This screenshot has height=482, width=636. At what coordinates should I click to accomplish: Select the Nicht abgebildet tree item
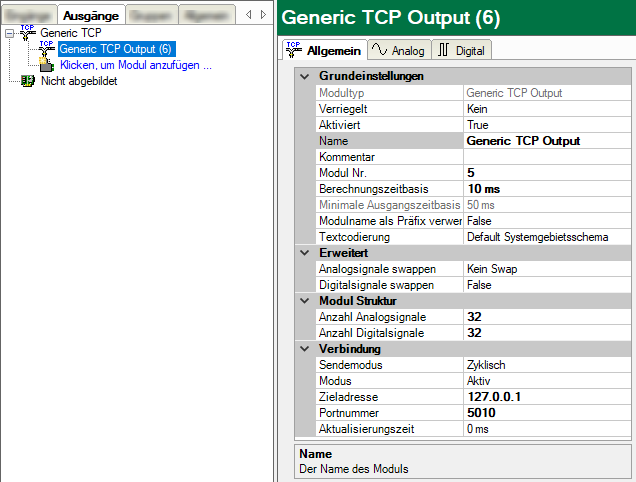click(x=79, y=81)
